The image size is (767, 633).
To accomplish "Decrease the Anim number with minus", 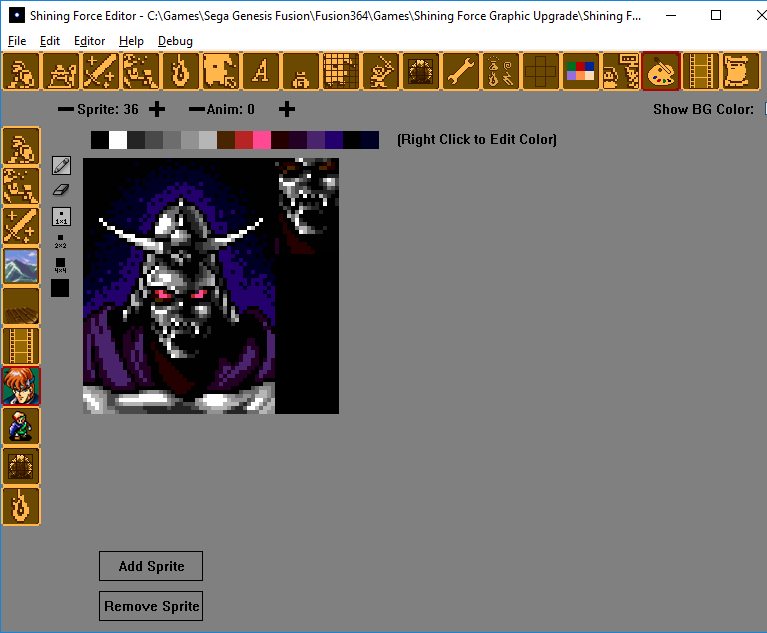I will click(x=197, y=109).
